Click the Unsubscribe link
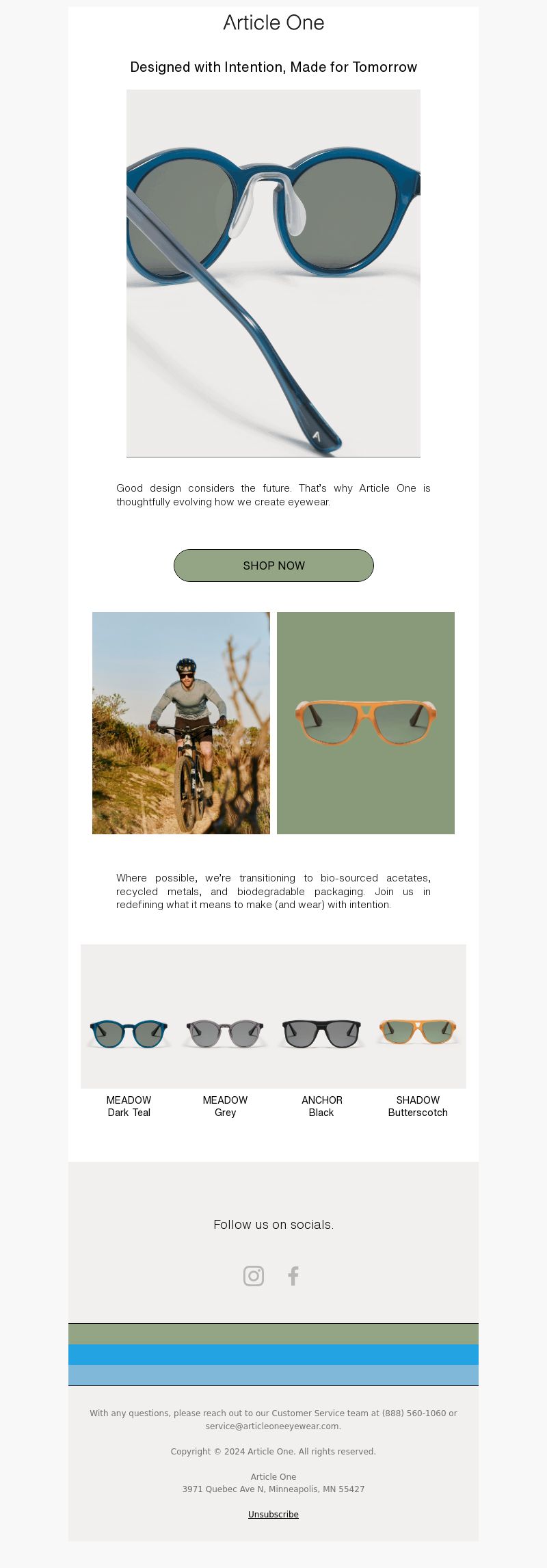 point(273,1515)
